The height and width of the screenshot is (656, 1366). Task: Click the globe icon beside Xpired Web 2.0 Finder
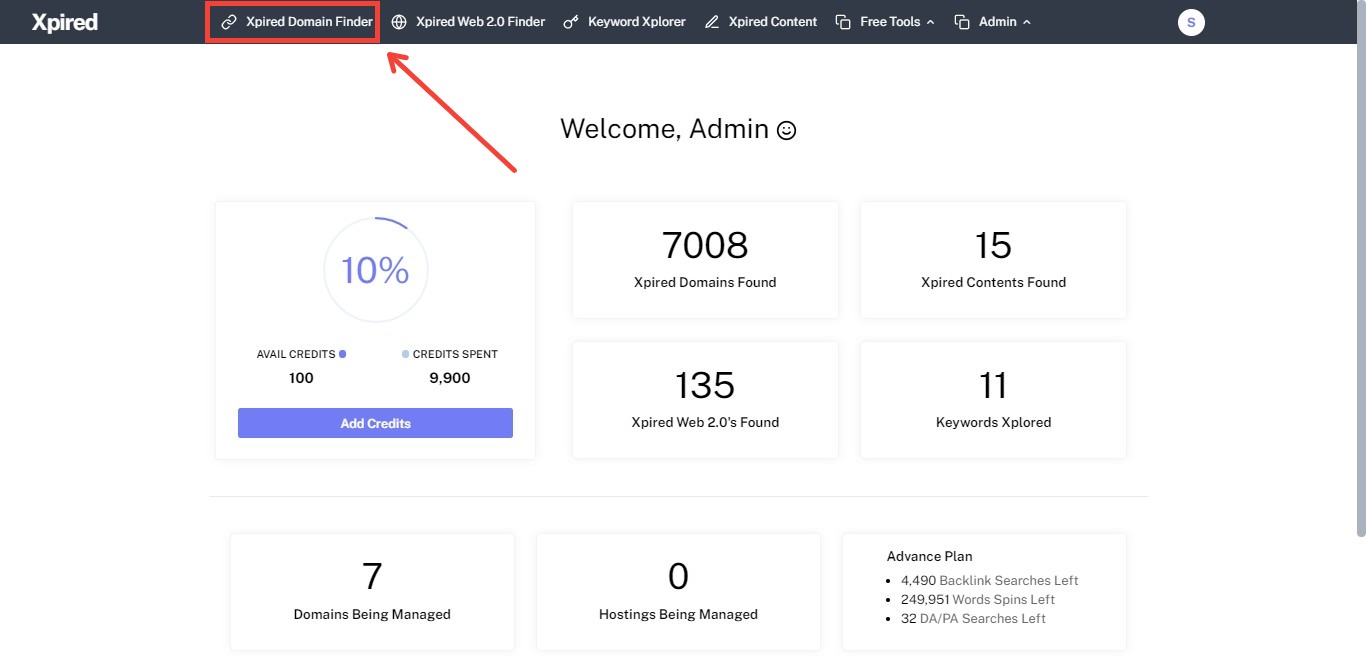click(x=399, y=22)
